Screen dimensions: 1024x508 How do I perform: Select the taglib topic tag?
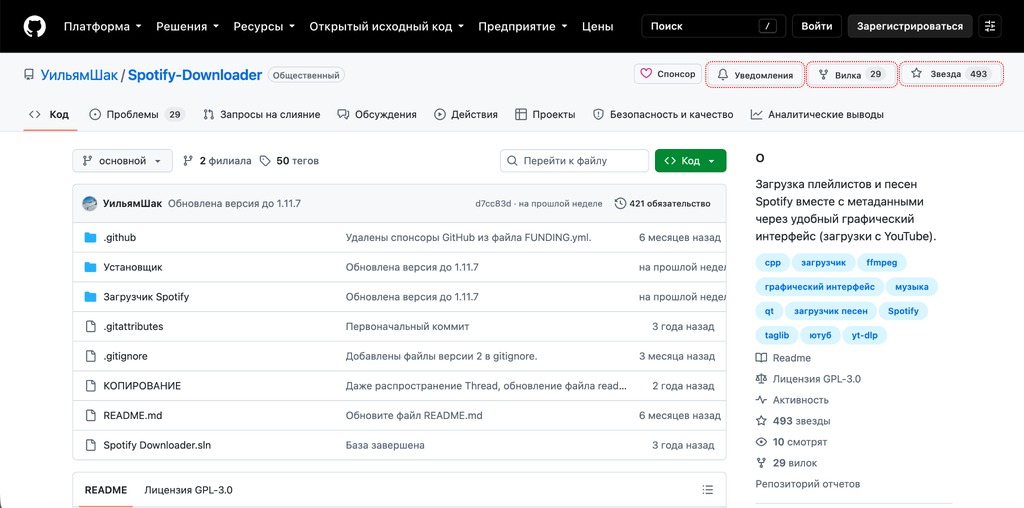coord(776,336)
